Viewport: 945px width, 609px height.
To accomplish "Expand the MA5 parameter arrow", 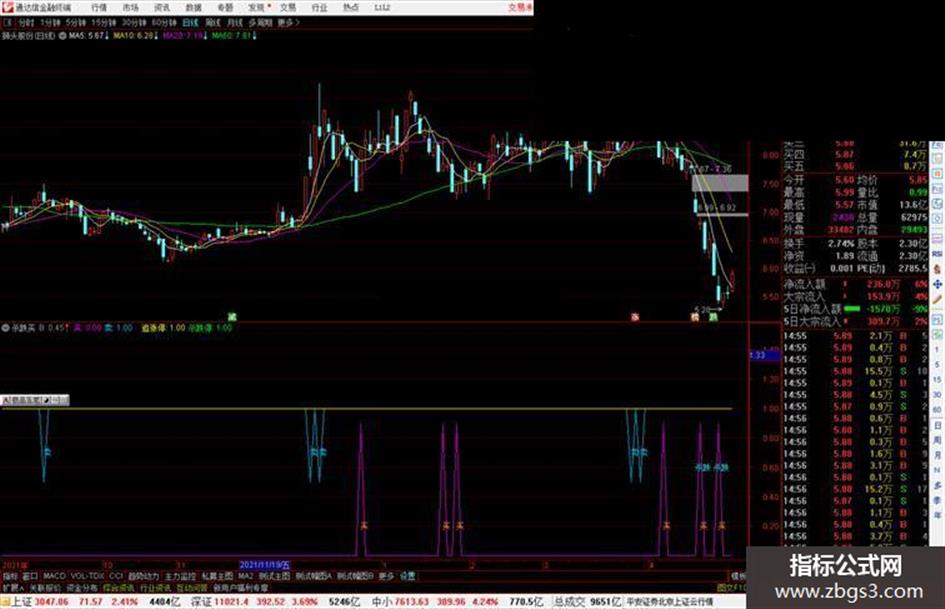I will (107, 36).
